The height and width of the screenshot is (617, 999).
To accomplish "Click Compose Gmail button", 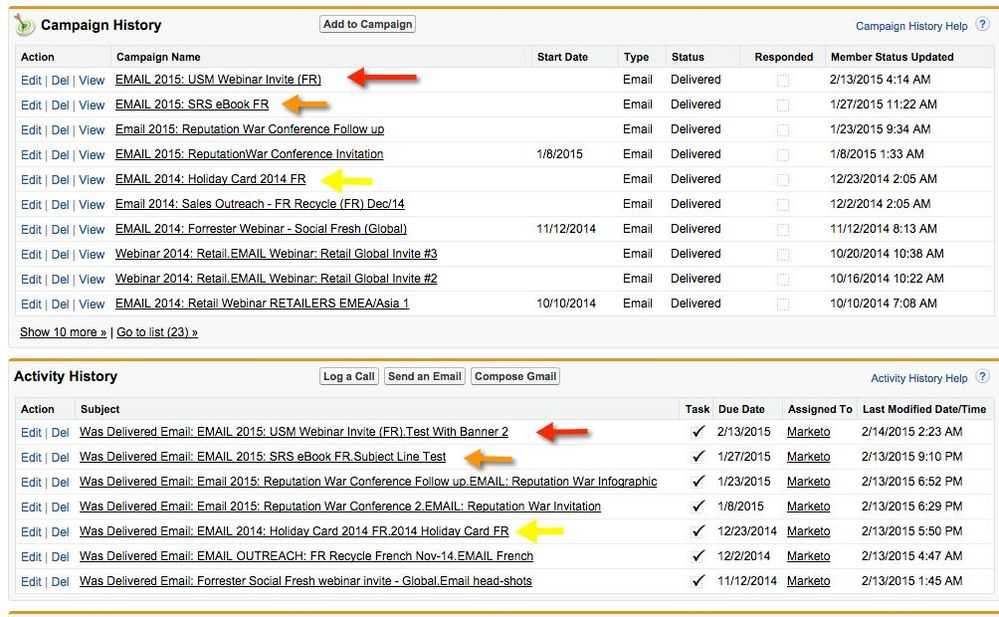I will (515, 376).
